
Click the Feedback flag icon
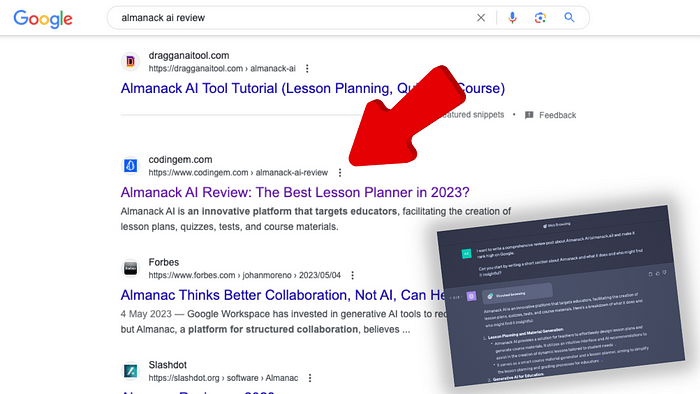coord(529,115)
